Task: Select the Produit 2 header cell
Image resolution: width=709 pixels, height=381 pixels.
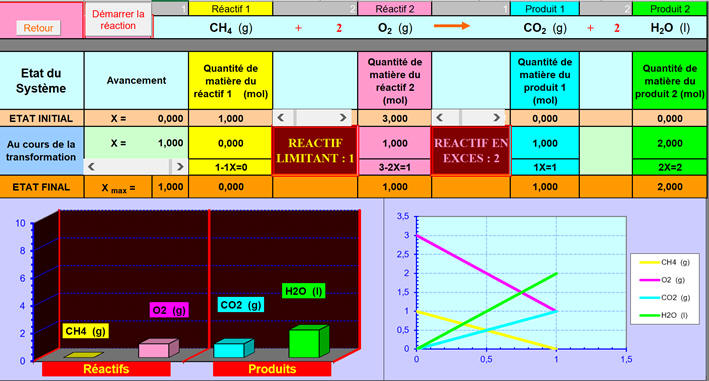Action: (x=670, y=9)
